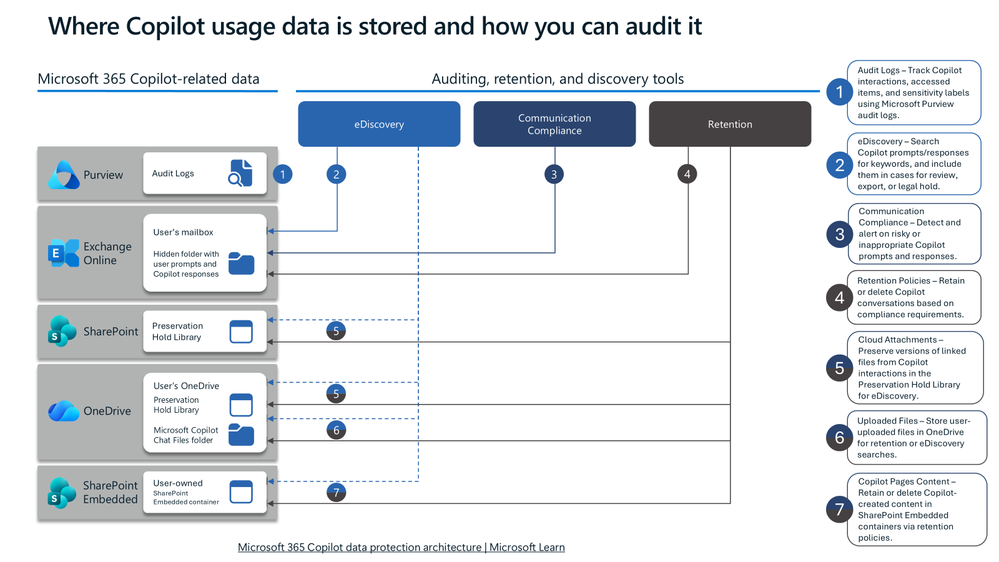Click the Purview logo icon

tap(63, 175)
